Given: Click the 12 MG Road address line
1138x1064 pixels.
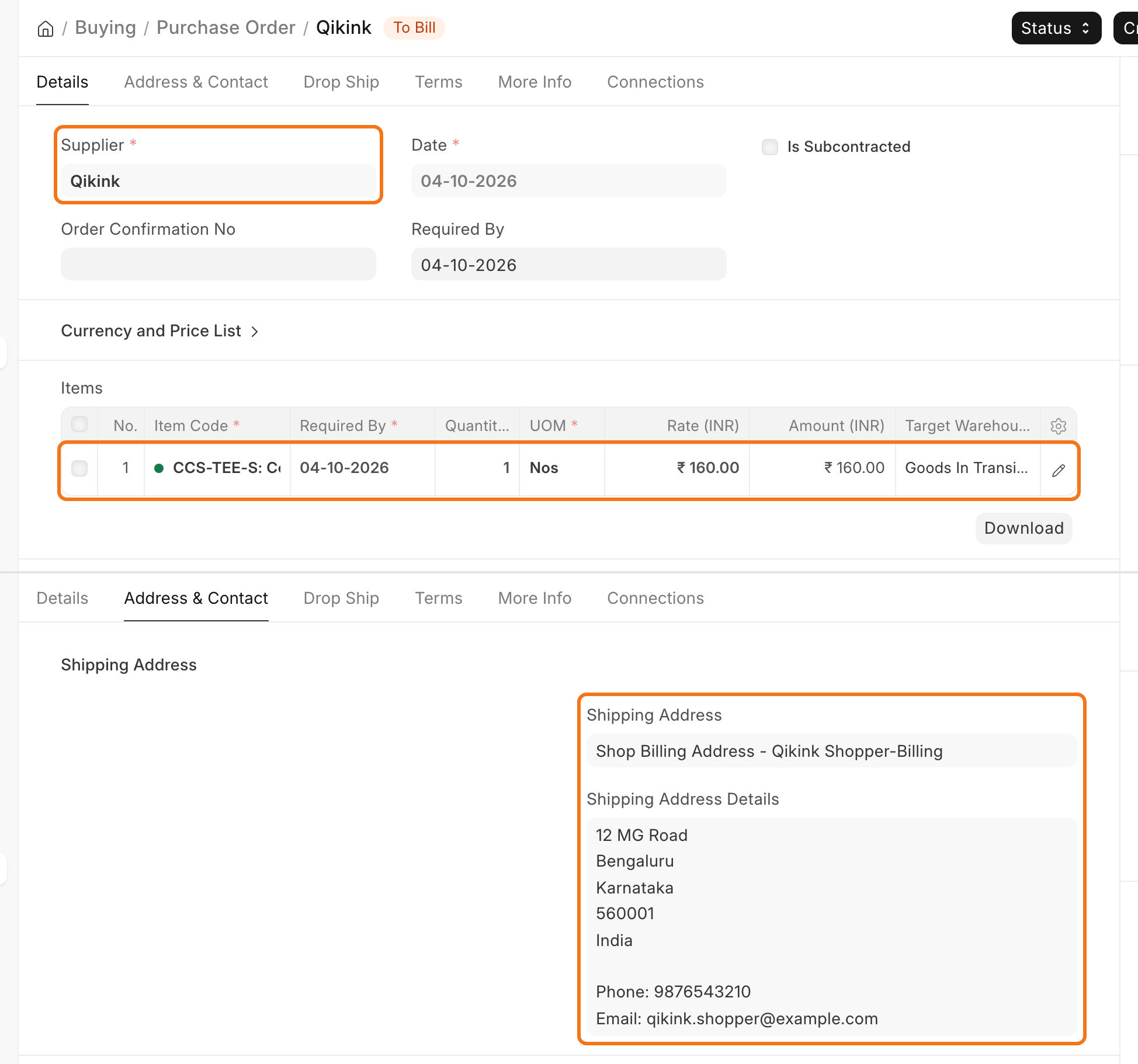Looking at the screenshot, I should pos(641,835).
